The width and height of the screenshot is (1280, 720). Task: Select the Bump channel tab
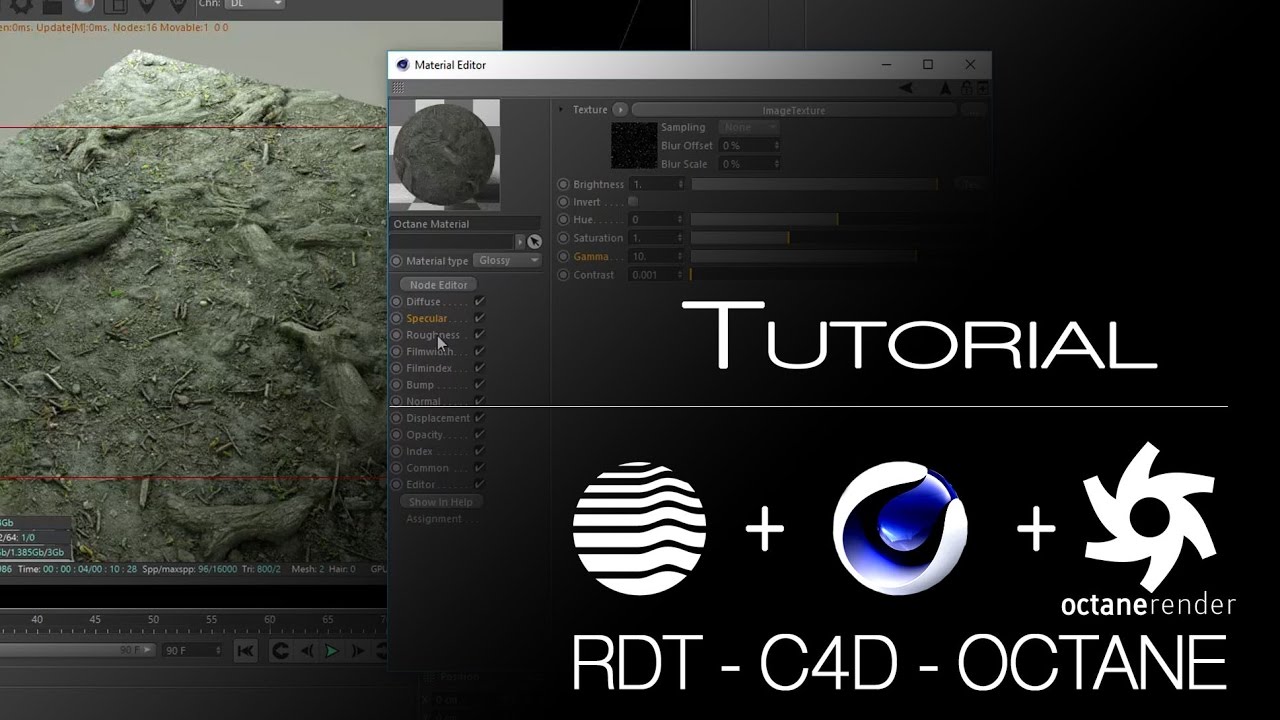[x=420, y=385]
